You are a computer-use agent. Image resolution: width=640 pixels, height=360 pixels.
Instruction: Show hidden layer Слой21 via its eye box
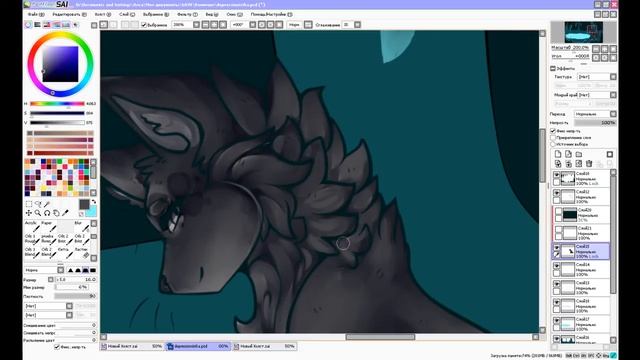558,229
